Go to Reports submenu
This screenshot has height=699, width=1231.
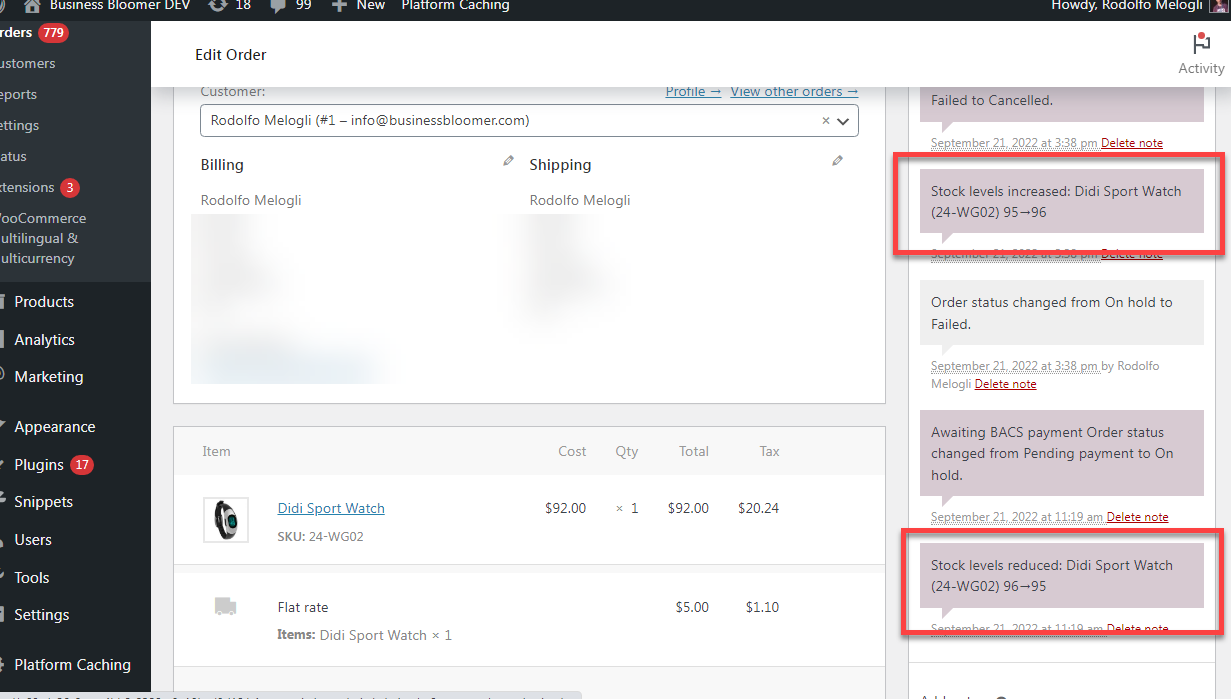point(18,94)
